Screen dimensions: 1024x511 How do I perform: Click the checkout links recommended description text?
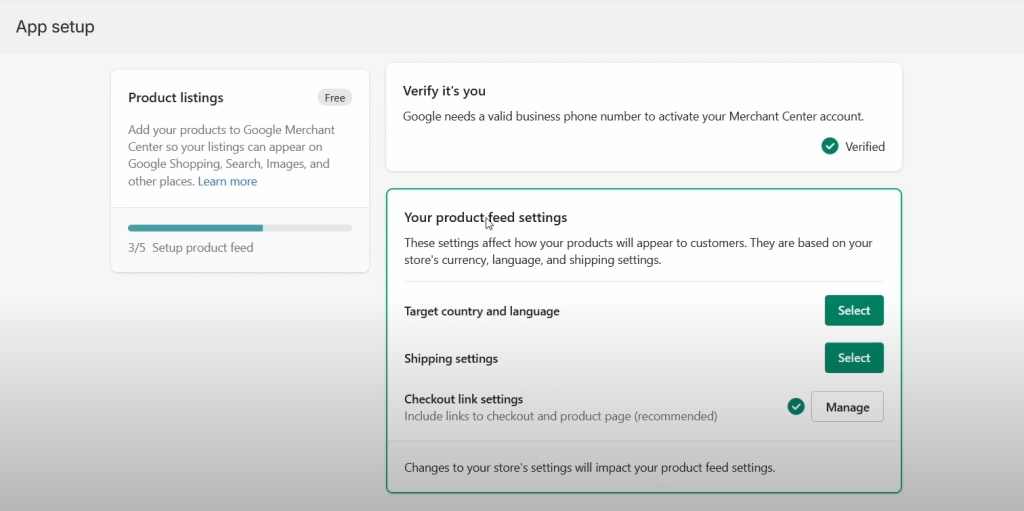(x=560, y=416)
